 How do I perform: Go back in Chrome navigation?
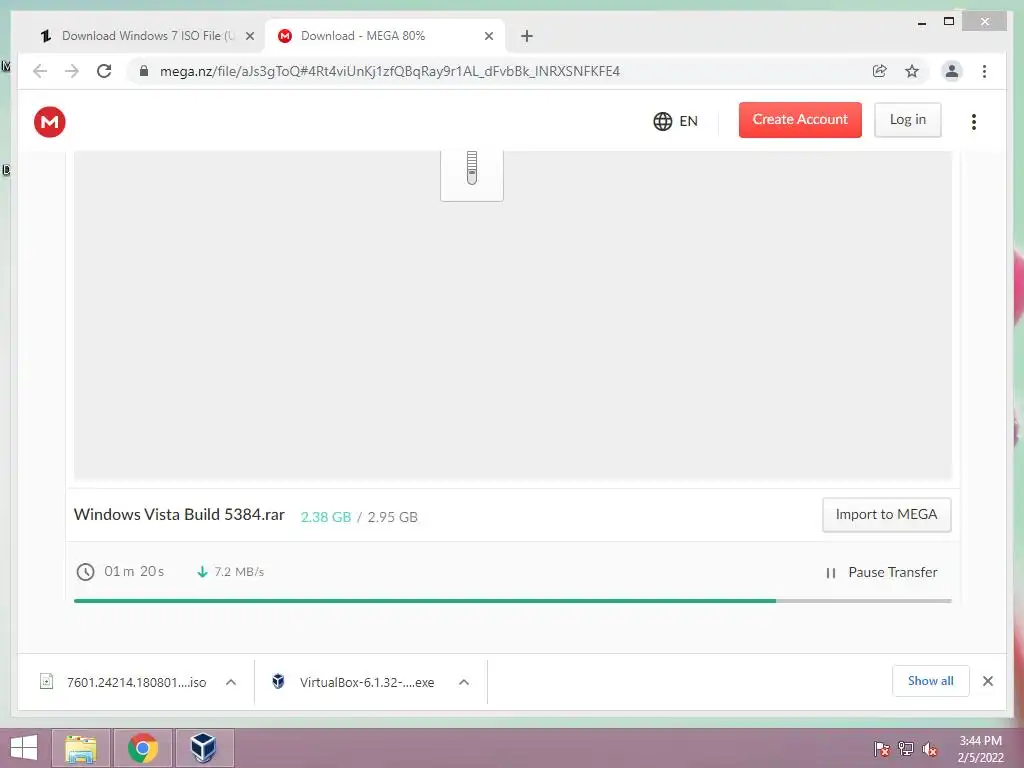click(x=40, y=71)
